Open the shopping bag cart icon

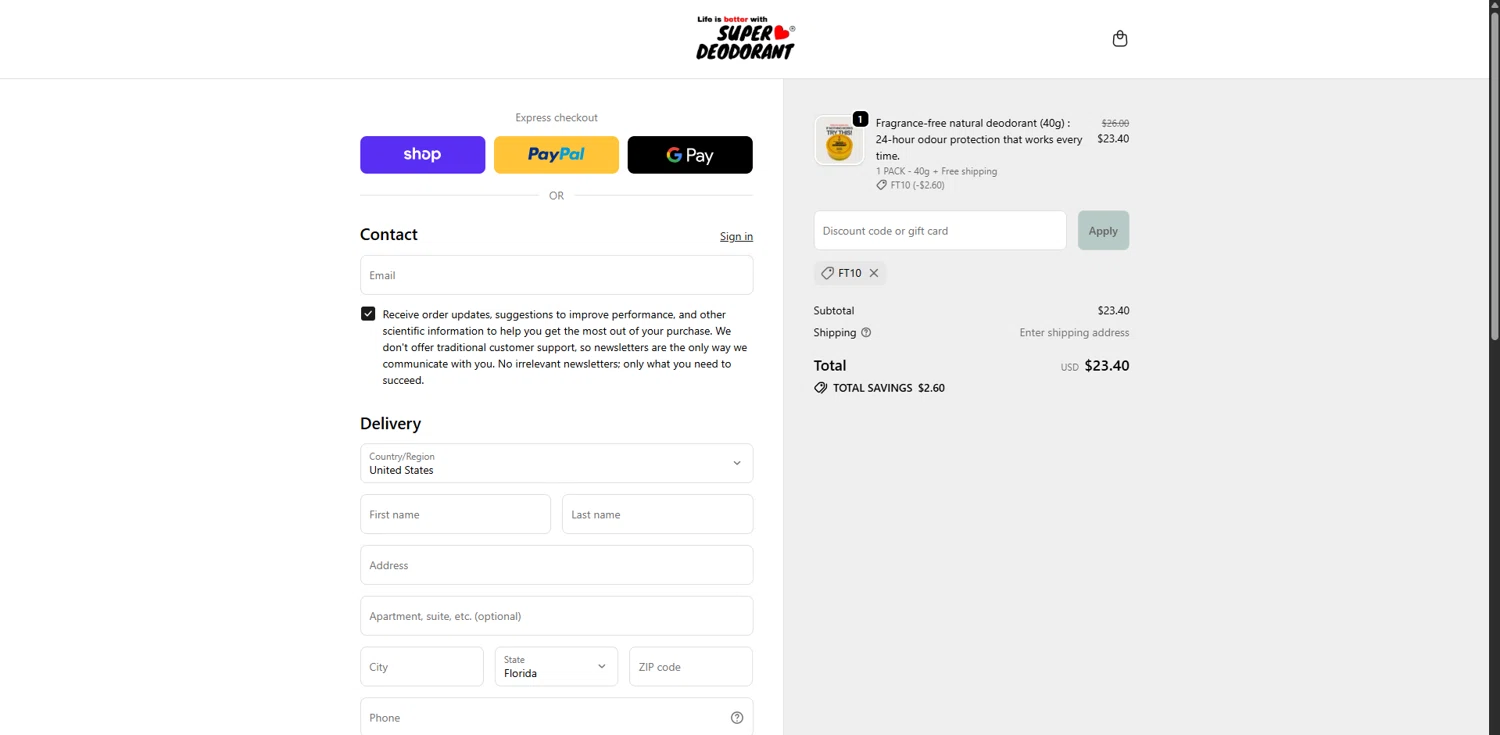click(1120, 39)
